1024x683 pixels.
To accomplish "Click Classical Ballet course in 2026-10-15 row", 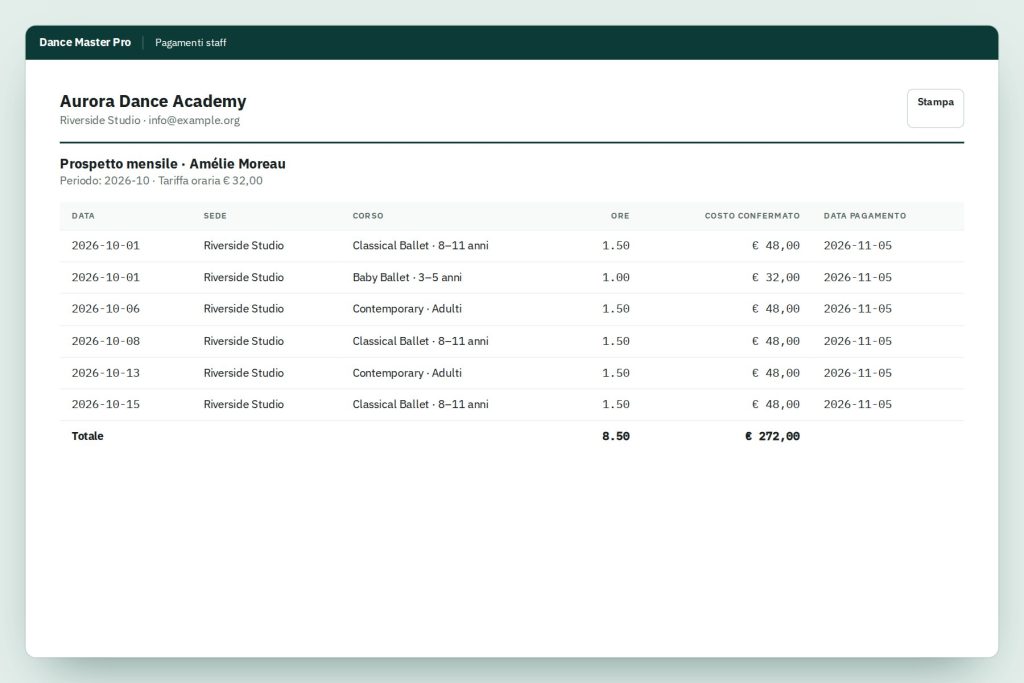I will (421, 404).
